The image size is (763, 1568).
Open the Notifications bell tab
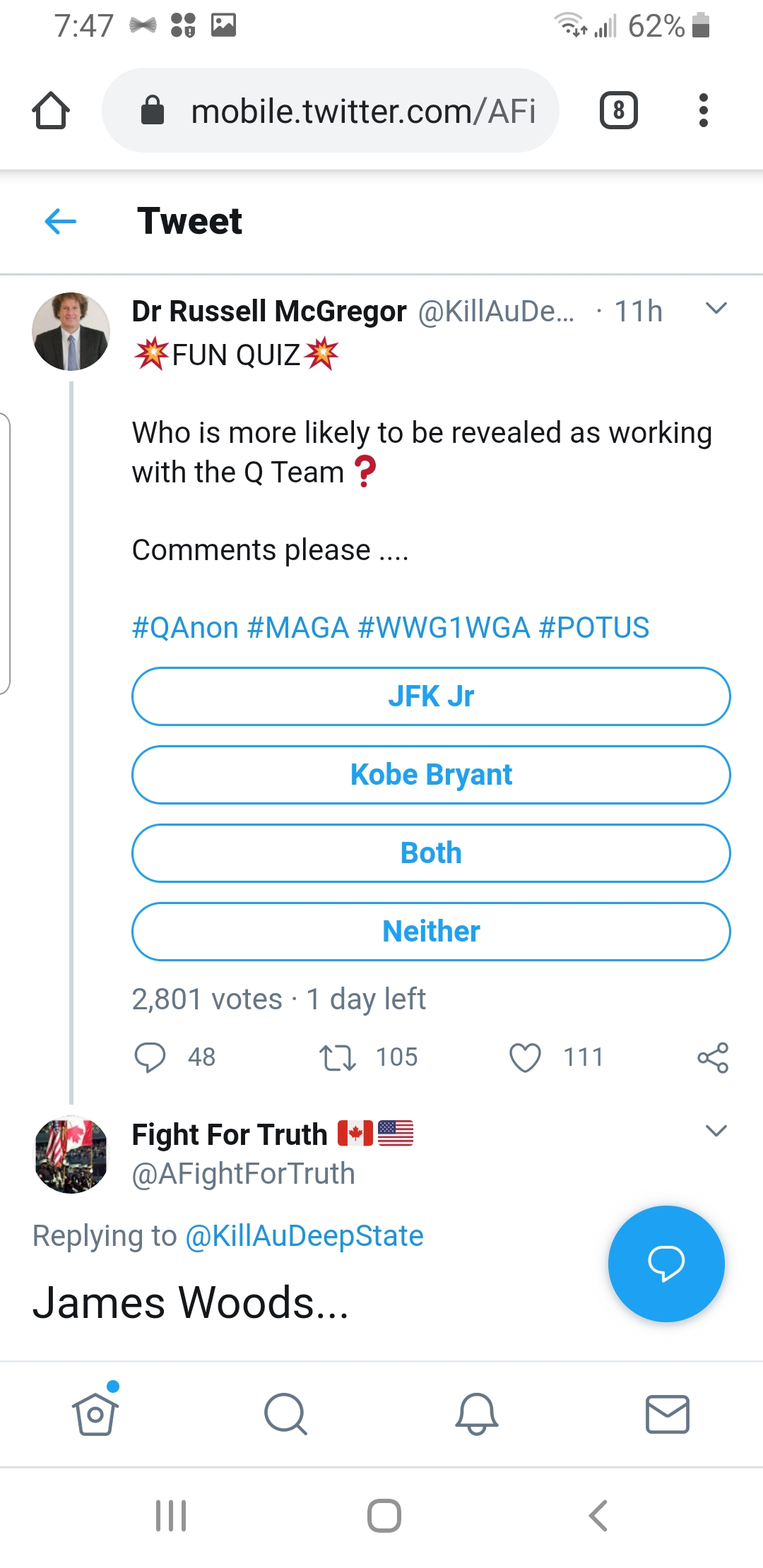[477, 1414]
